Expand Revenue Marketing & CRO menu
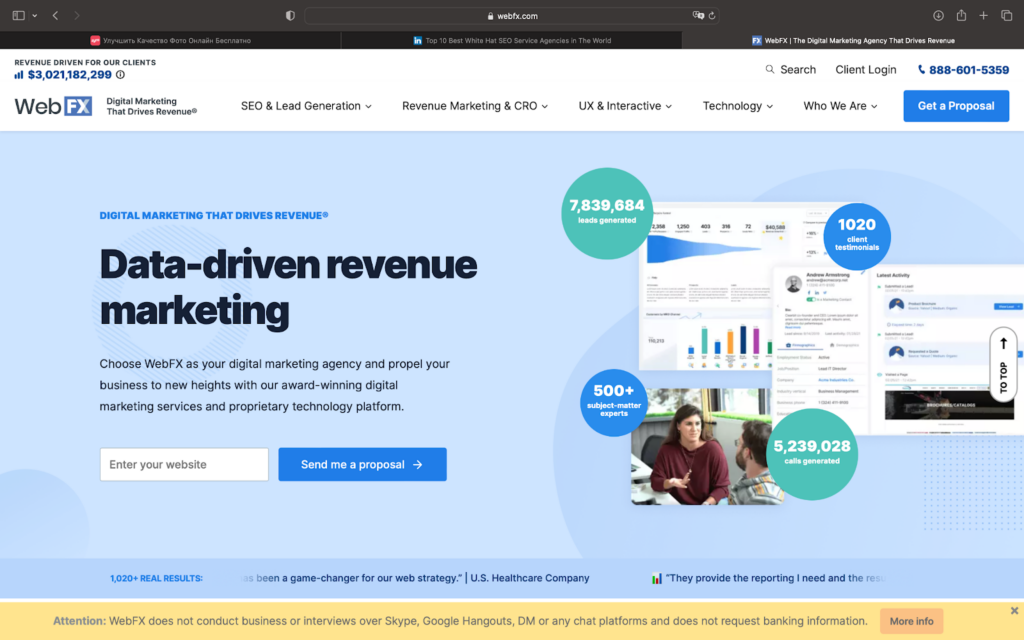Screen dimensions: 1024x640 coord(475,106)
